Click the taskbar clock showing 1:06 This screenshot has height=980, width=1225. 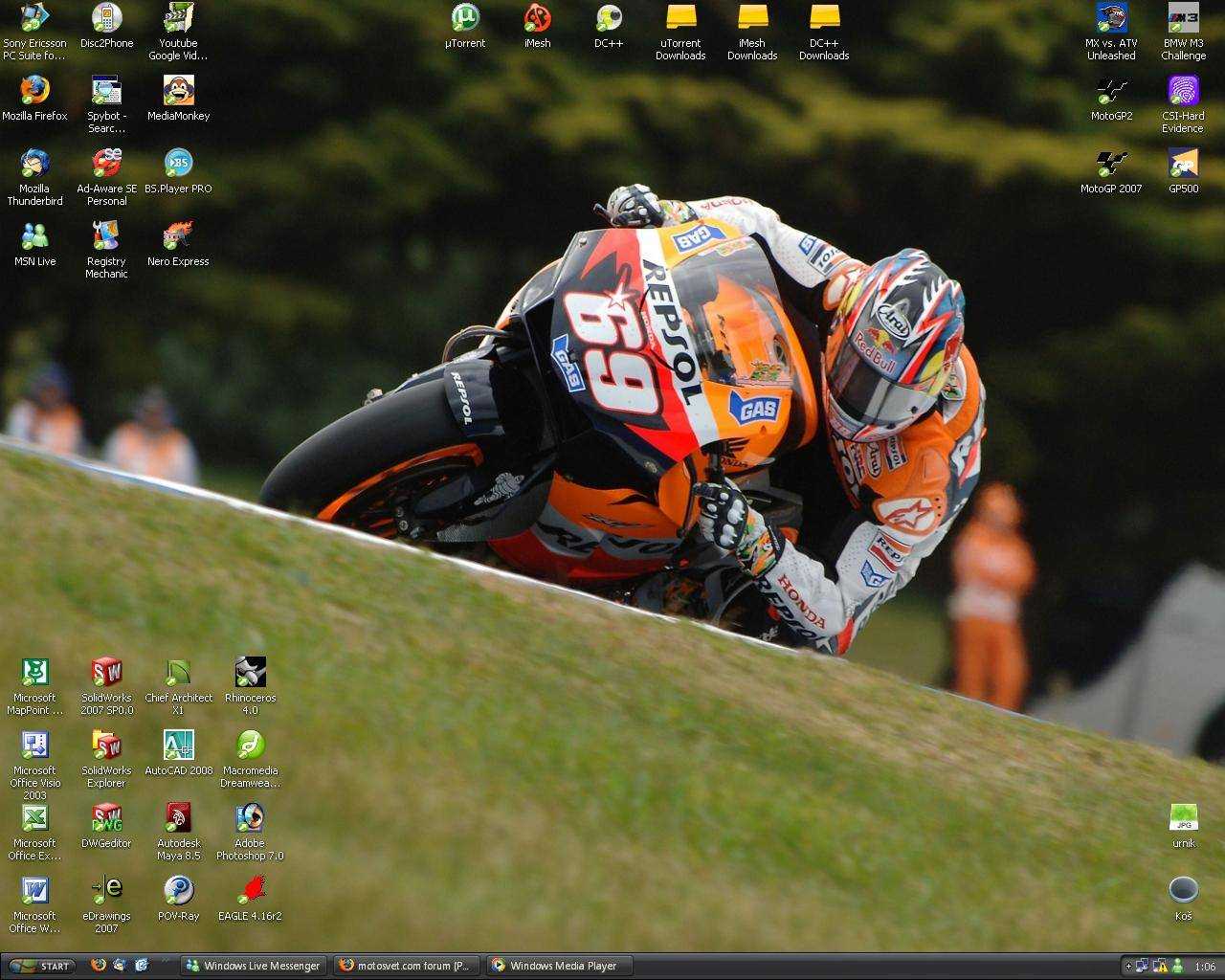[1205, 967]
